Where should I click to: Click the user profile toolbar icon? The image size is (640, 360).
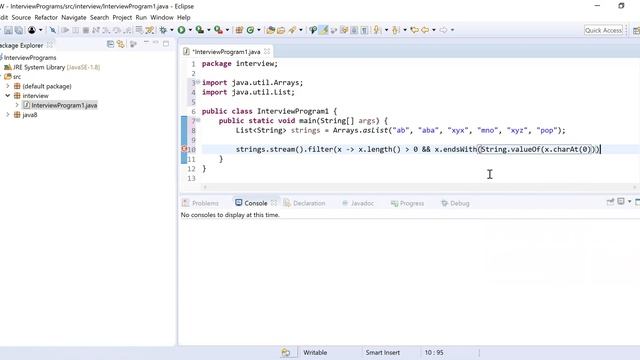point(32,30)
